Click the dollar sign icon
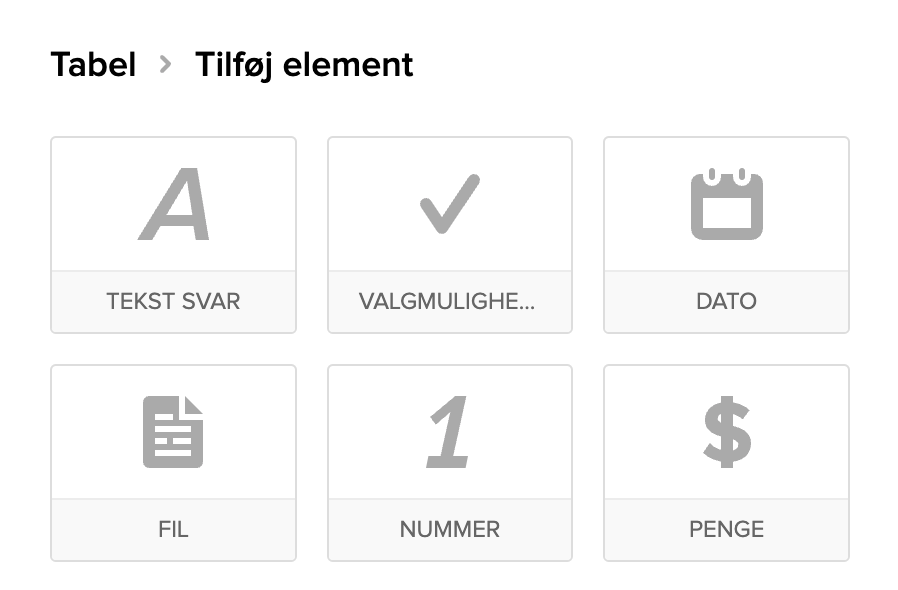The height and width of the screenshot is (590, 898). [x=726, y=432]
